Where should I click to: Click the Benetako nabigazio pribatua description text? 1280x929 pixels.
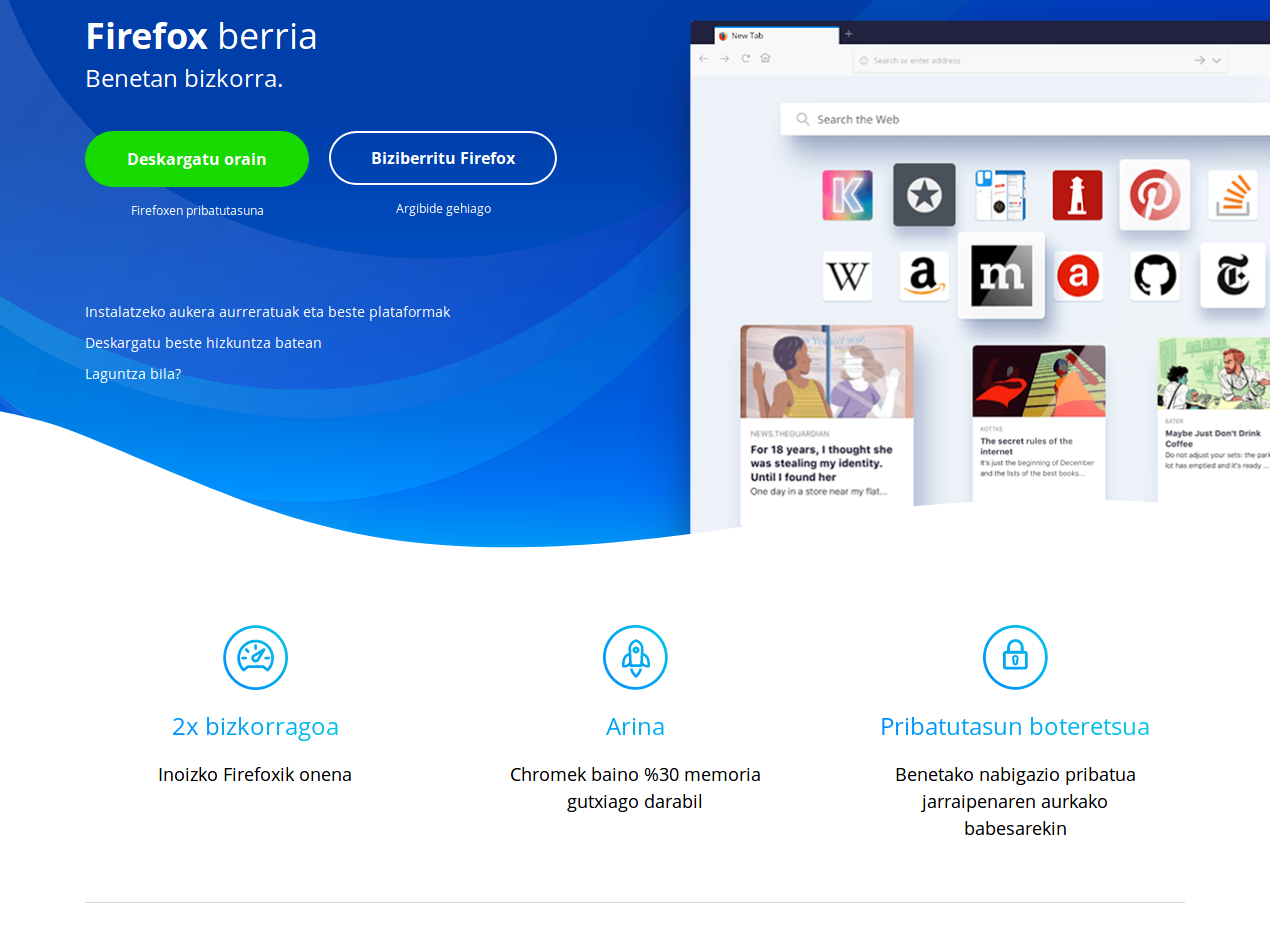tap(1015, 801)
